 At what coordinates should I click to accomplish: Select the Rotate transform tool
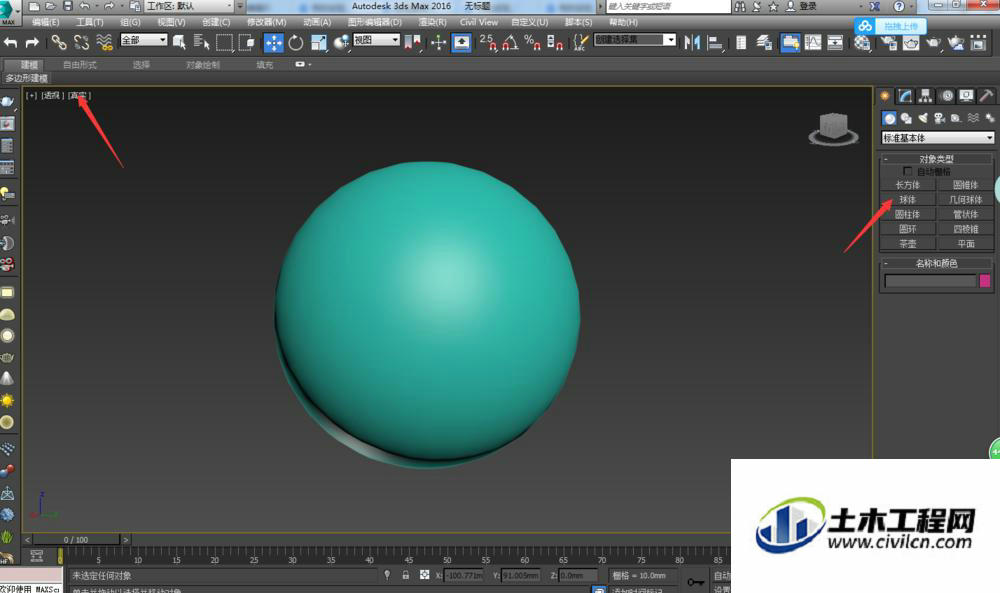click(295, 43)
